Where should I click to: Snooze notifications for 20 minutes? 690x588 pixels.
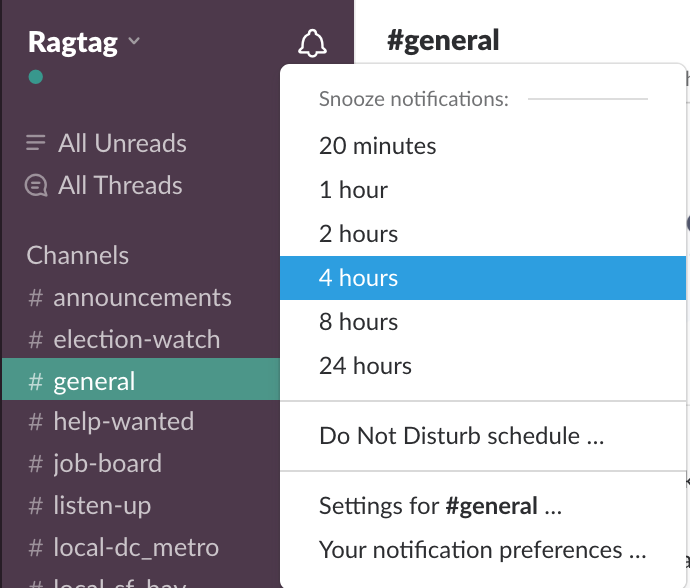(378, 146)
